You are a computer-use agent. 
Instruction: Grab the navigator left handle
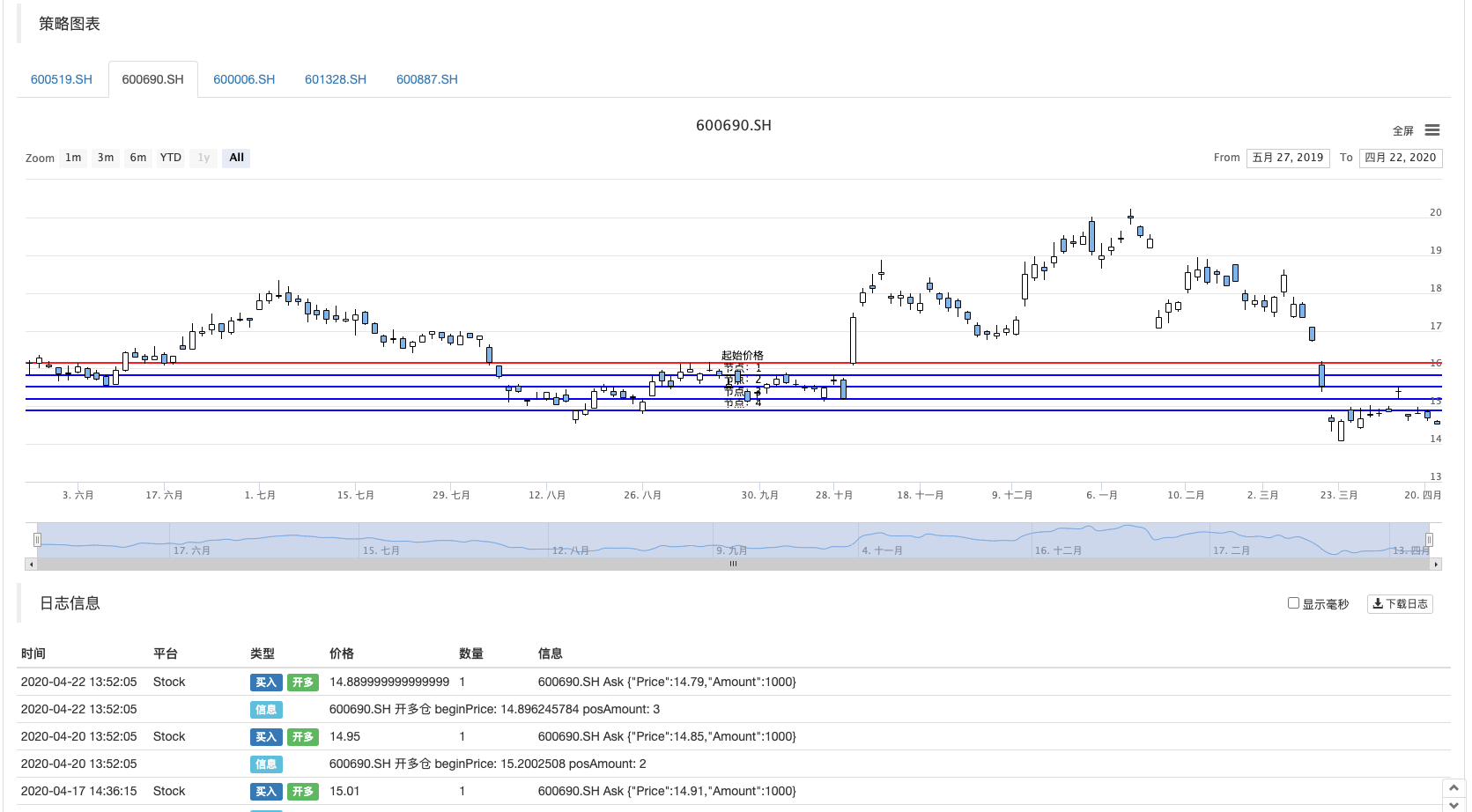pyautogui.click(x=37, y=540)
